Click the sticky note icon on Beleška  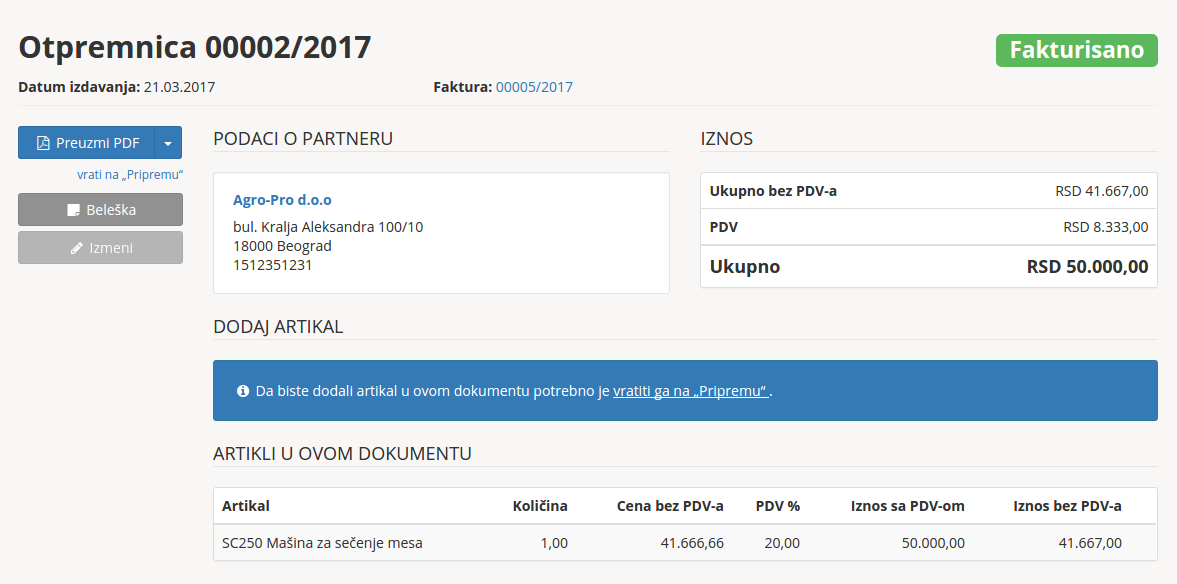click(73, 210)
